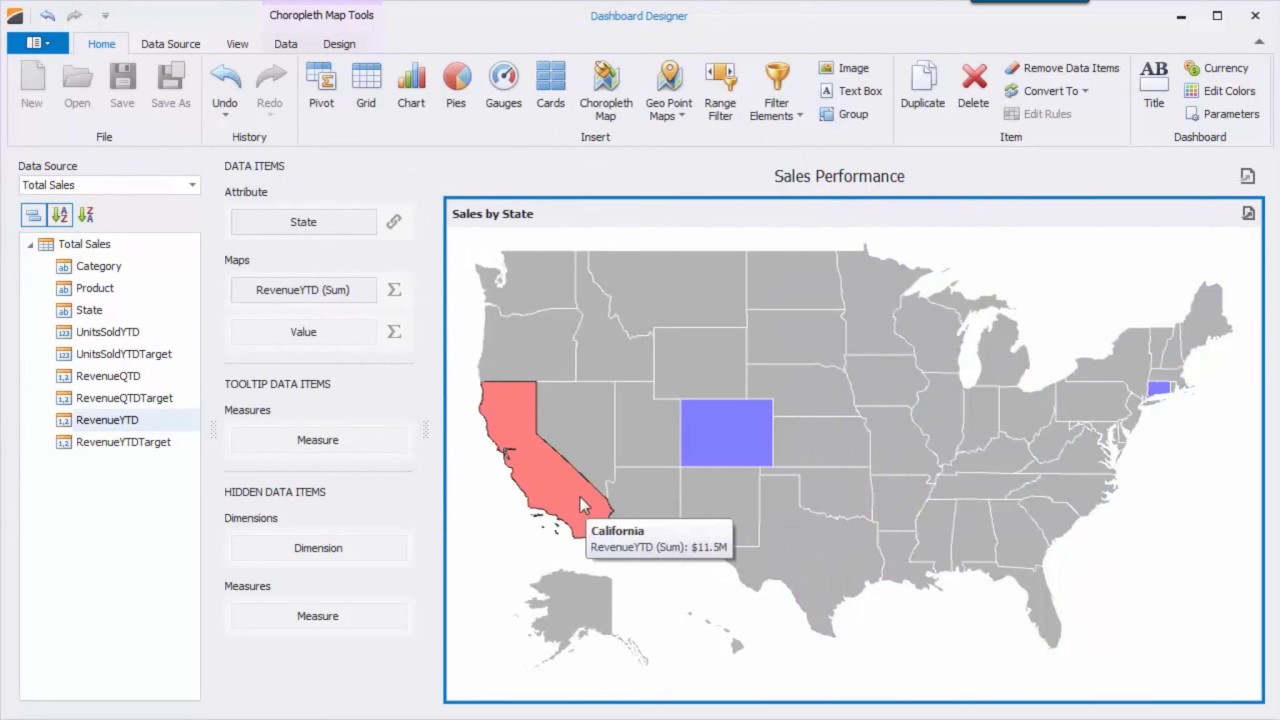Click the State attribute data item
This screenshot has width=1280, height=720.
(303, 222)
